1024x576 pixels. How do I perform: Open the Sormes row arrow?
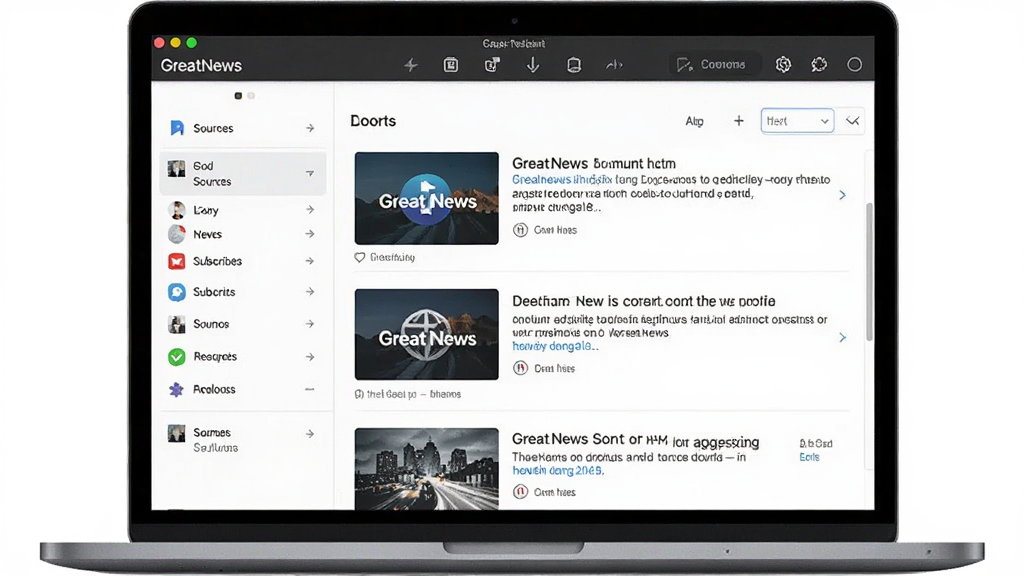(x=310, y=434)
